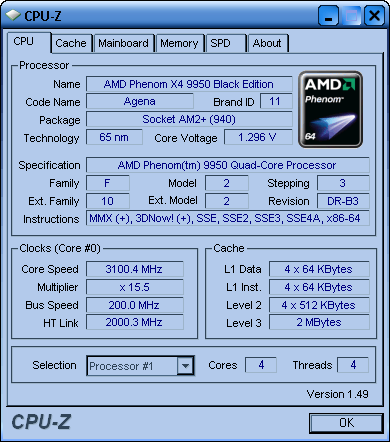Click the processor name AMD Phenom X4 9950 Black Edition
This screenshot has width=390, height=442.
(189, 84)
